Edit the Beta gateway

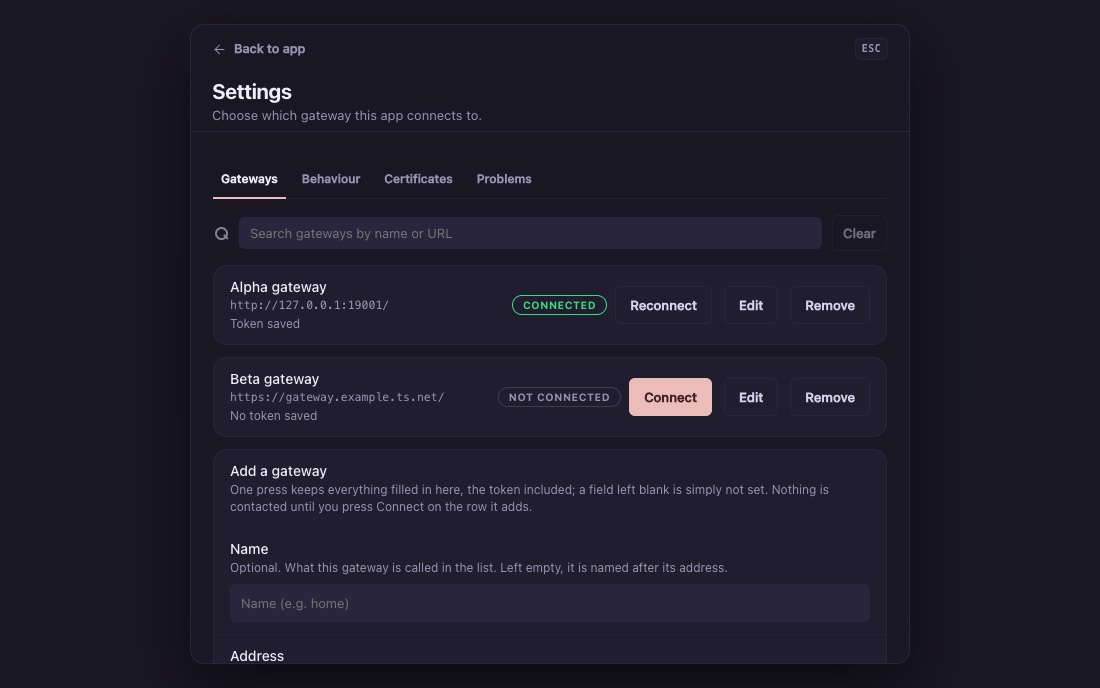(x=751, y=397)
